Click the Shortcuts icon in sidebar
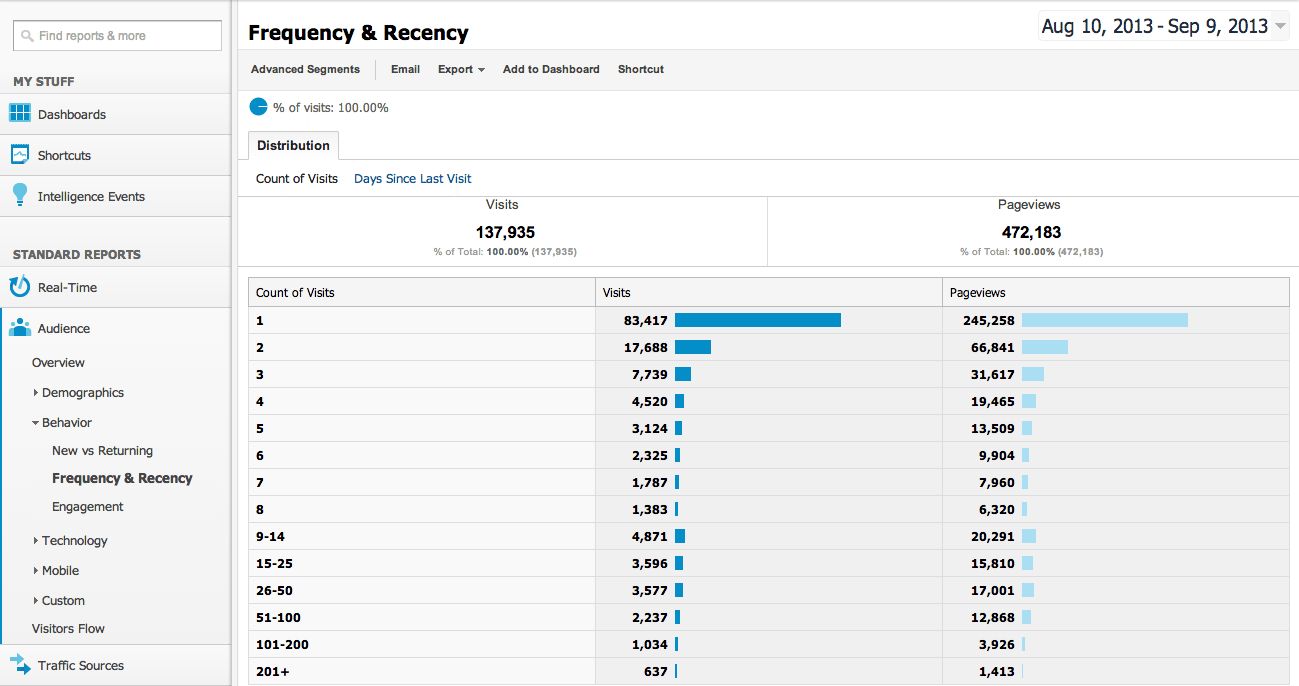 [20, 155]
